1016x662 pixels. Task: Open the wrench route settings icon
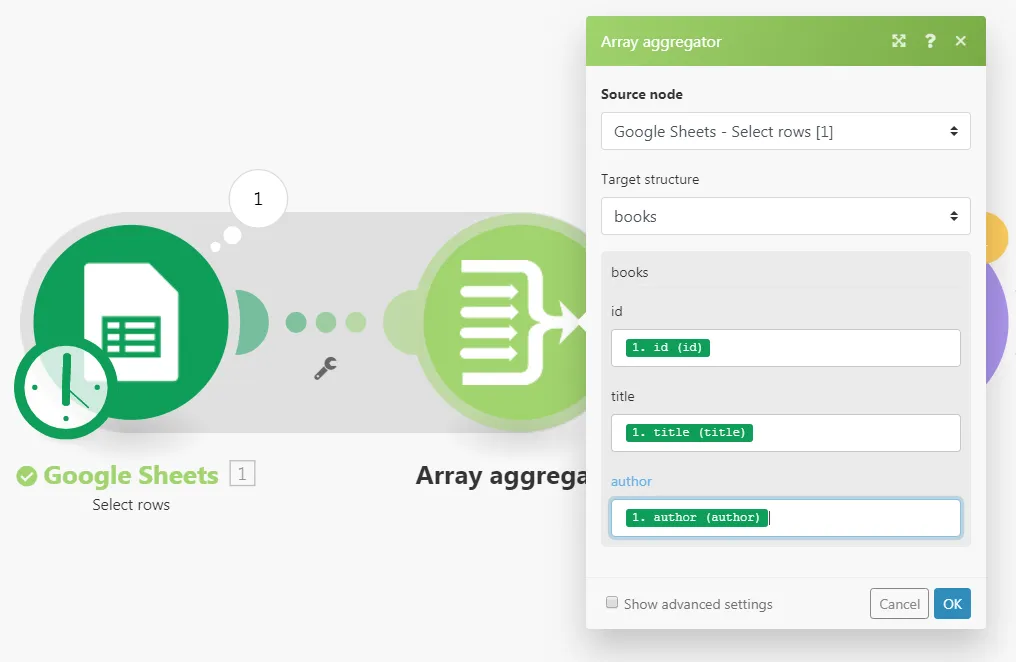click(x=325, y=368)
